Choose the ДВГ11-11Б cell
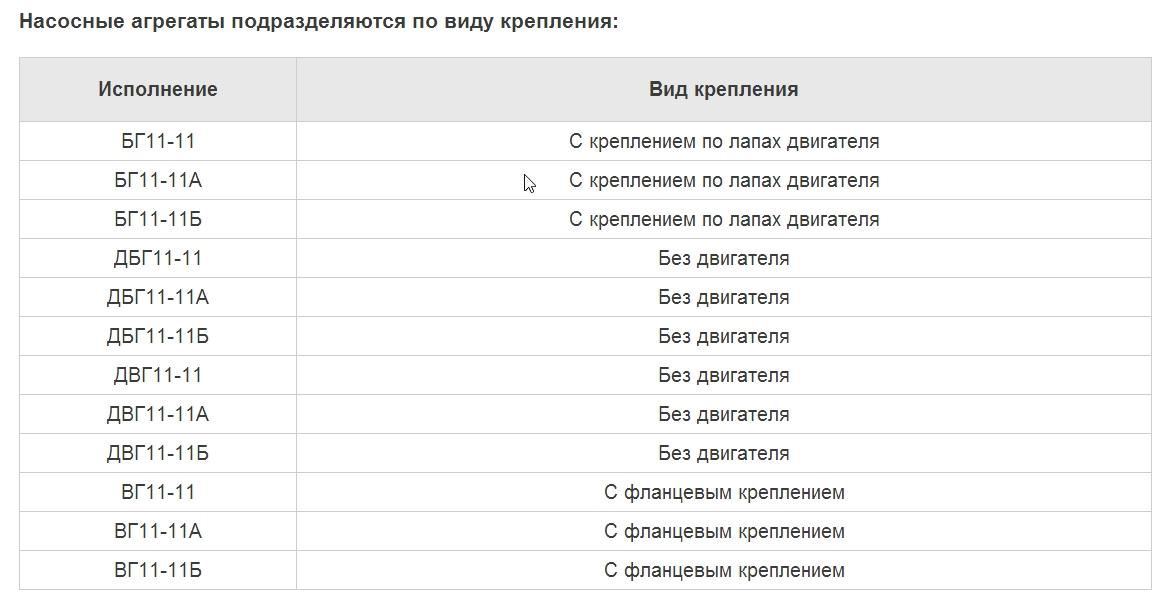The image size is (1167, 607). 158,453
